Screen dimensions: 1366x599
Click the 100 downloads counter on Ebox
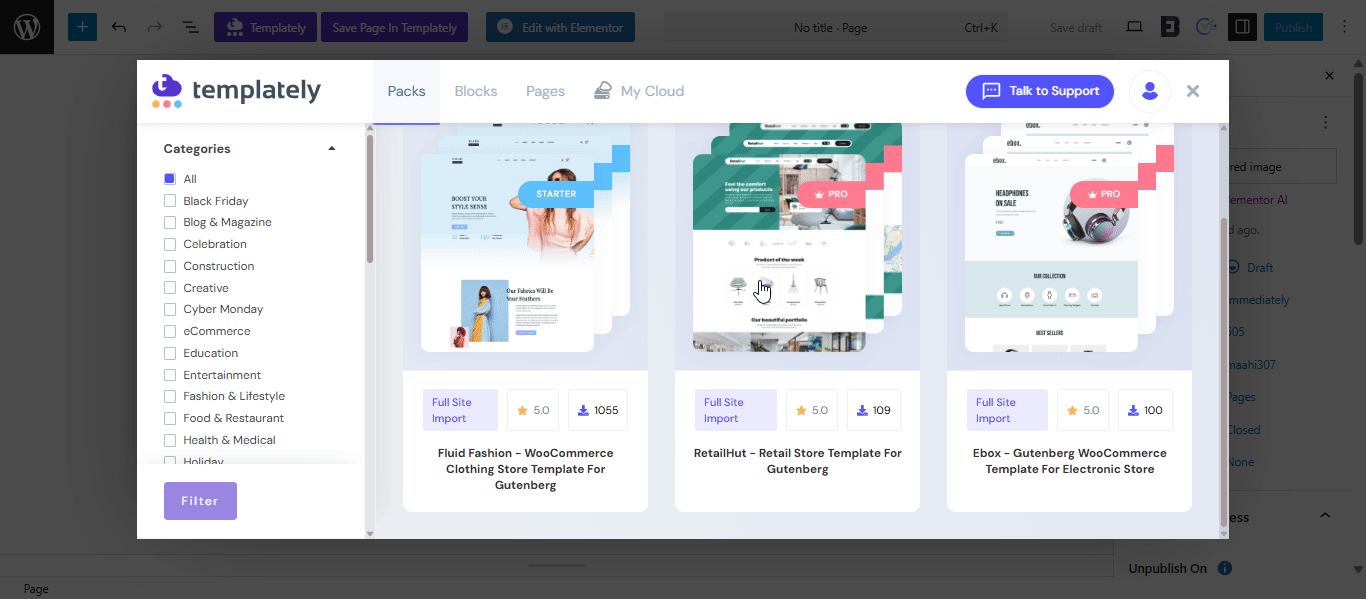[1145, 410]
